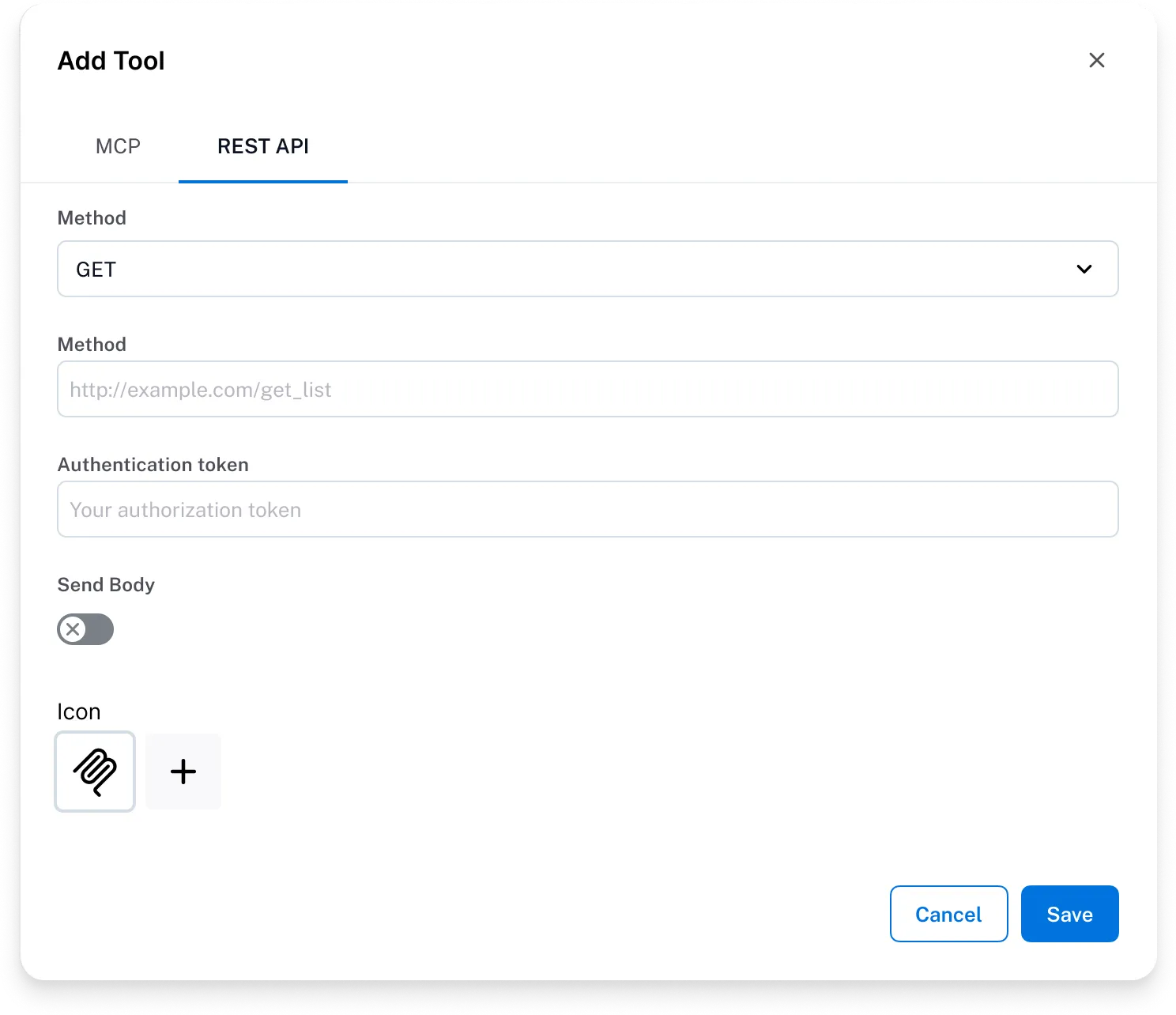
Task: Open the Method dropdown chevron
Action: pyautogui.click(x=1085, y=269)
